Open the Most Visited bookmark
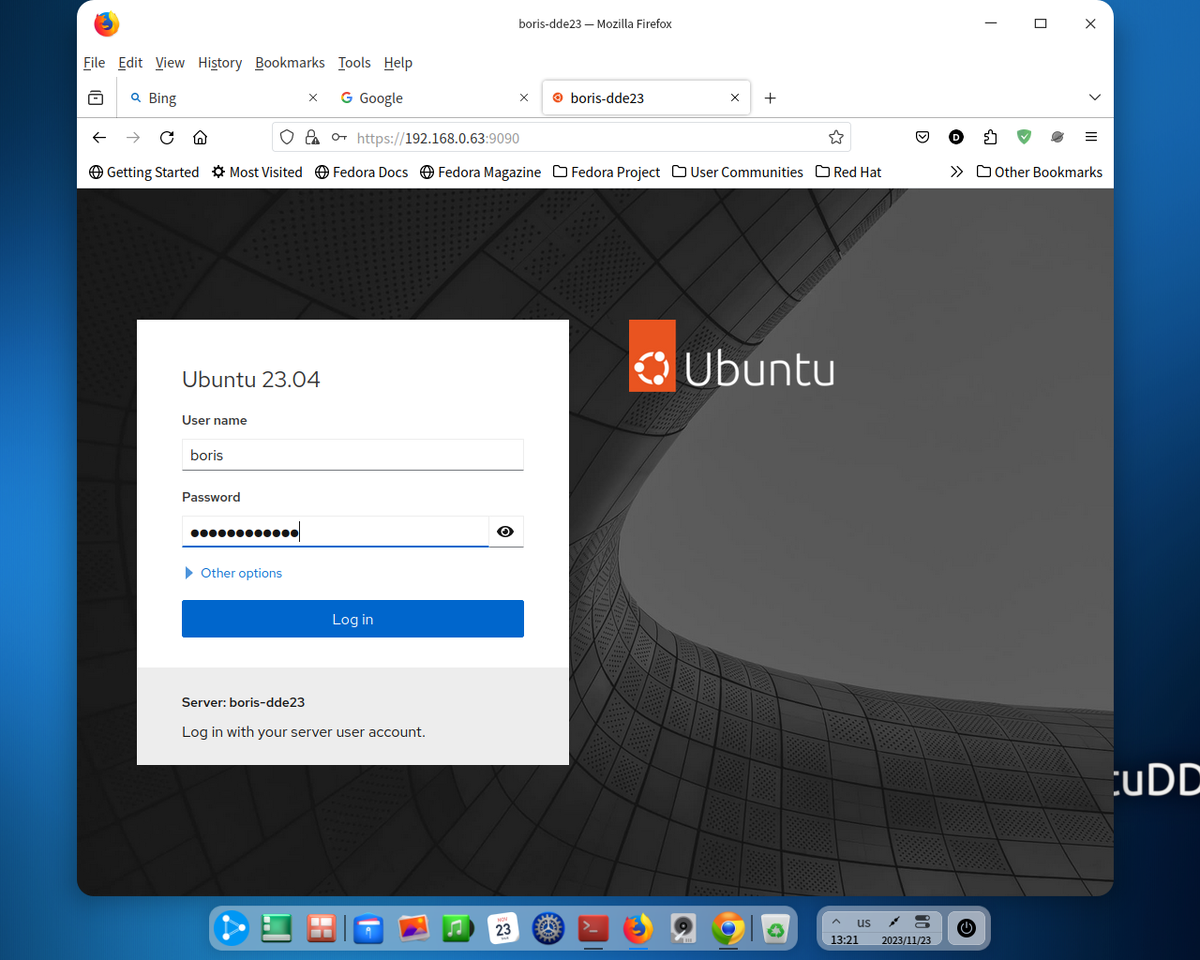 coord(257,172)
